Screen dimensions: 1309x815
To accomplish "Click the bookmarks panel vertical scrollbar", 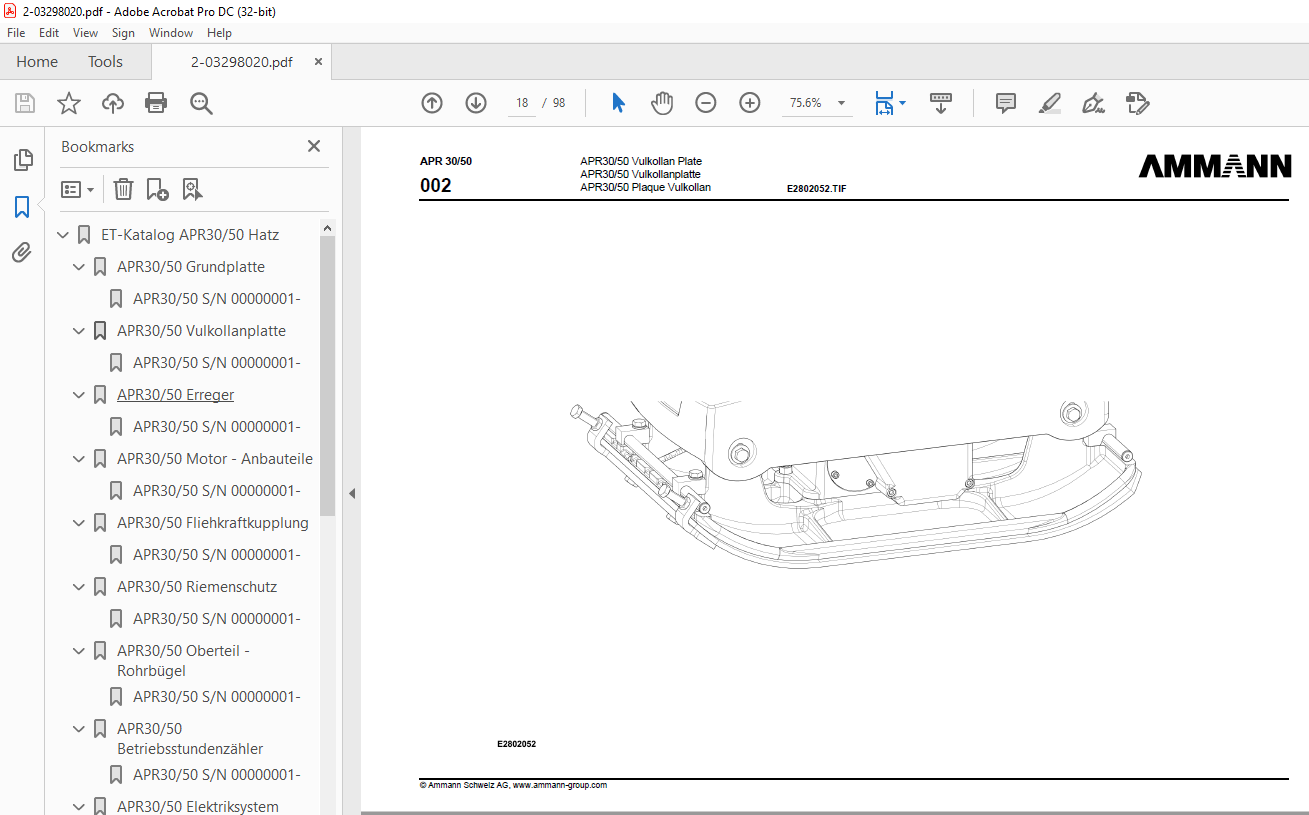I will click(327, 376).
